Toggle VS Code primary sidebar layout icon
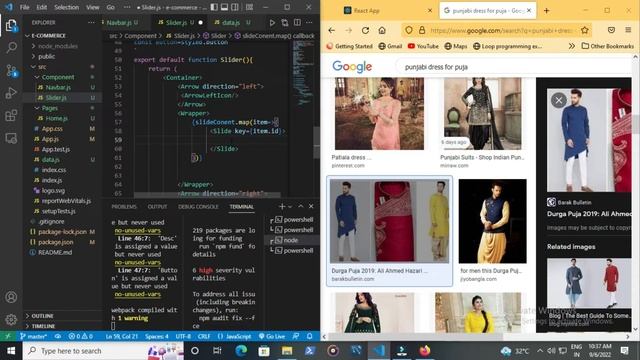Viewport: 640px width, 360px height. pyautogui.click(x=214, y=7)
